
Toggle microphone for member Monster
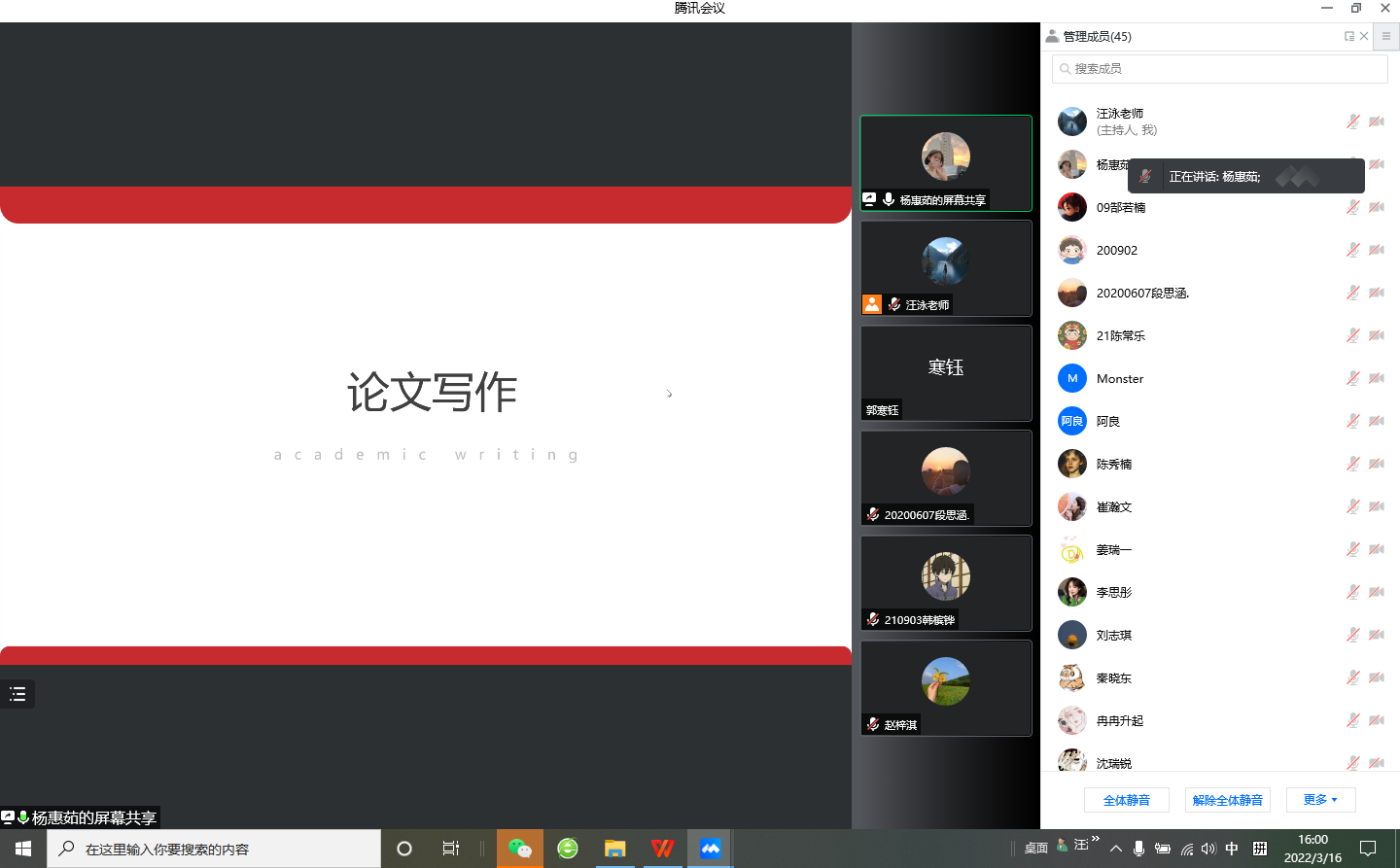pyautogui.click(x=1352, y=378)
